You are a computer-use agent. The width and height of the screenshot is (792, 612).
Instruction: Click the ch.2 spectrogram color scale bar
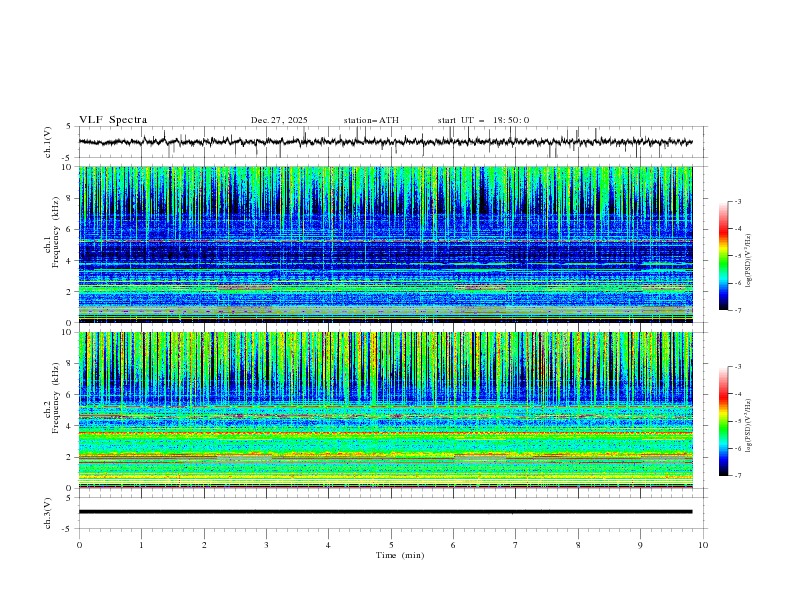(723, 421)
